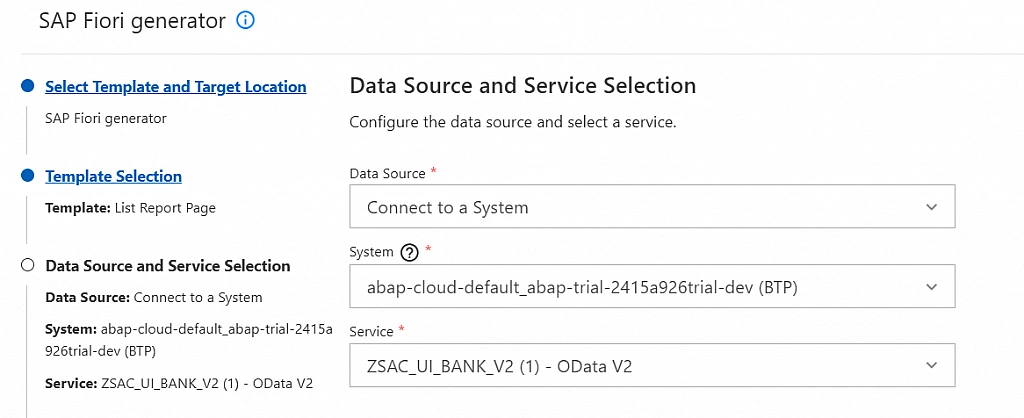Click the Data Source and Service Selection heading
Viewport: 1024px width, 418px height.
coord(522,86)
